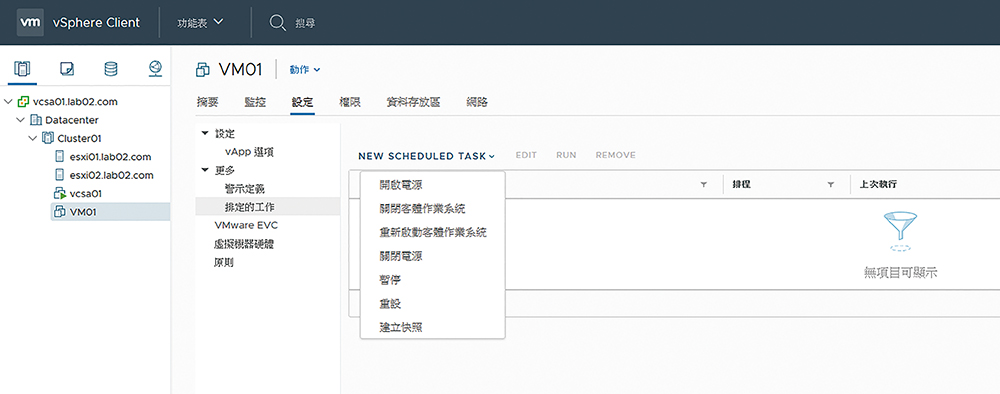Select esxi02.lab02.com host in tree

pos(112,175)
